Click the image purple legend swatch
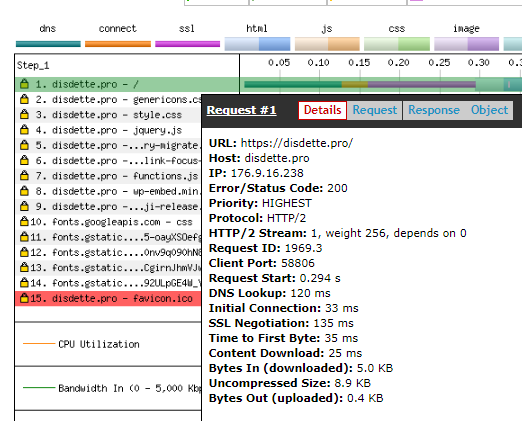The width and height of the screenshot is (522, 421). [x=466, y=44]
